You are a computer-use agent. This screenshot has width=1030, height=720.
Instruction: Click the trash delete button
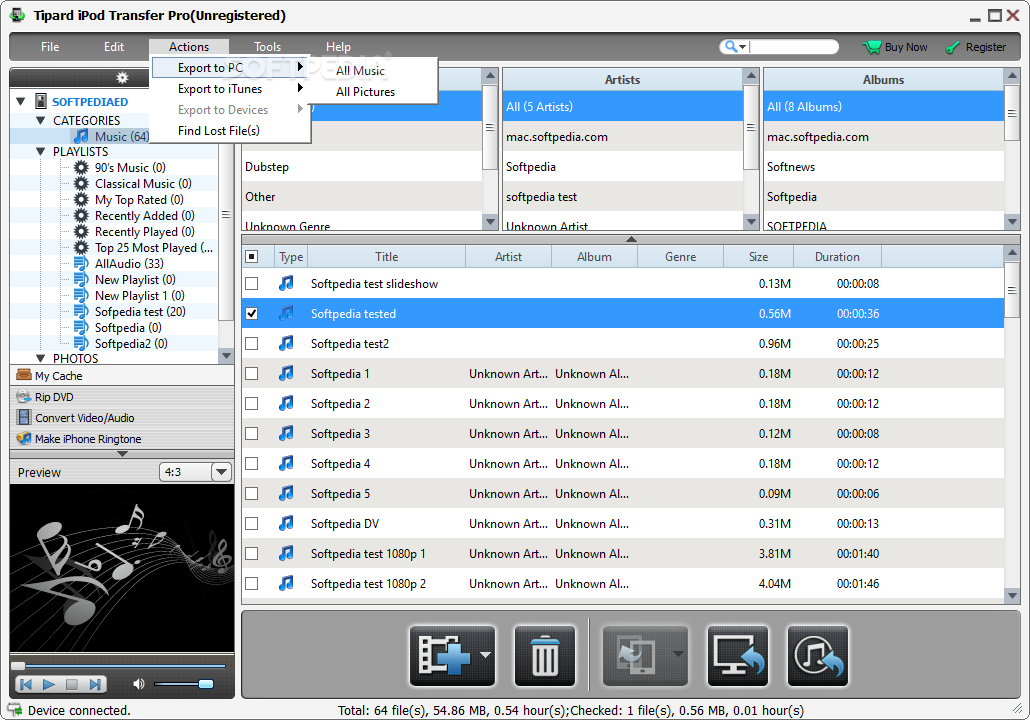(545, 655)
